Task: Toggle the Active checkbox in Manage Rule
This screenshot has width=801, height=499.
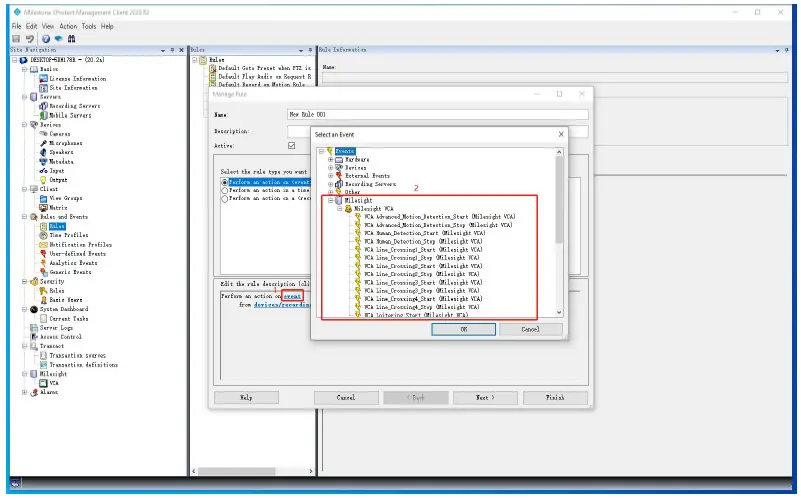Action: 292,146
